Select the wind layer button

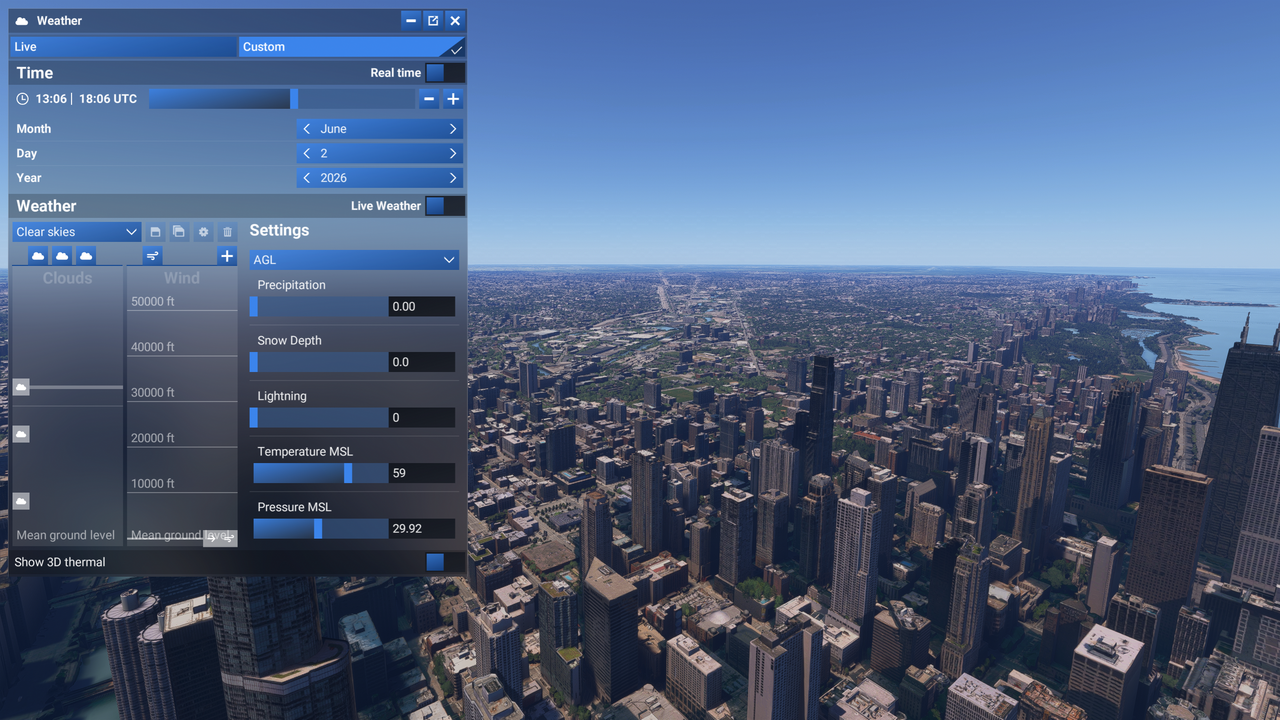tap(152, 257)
